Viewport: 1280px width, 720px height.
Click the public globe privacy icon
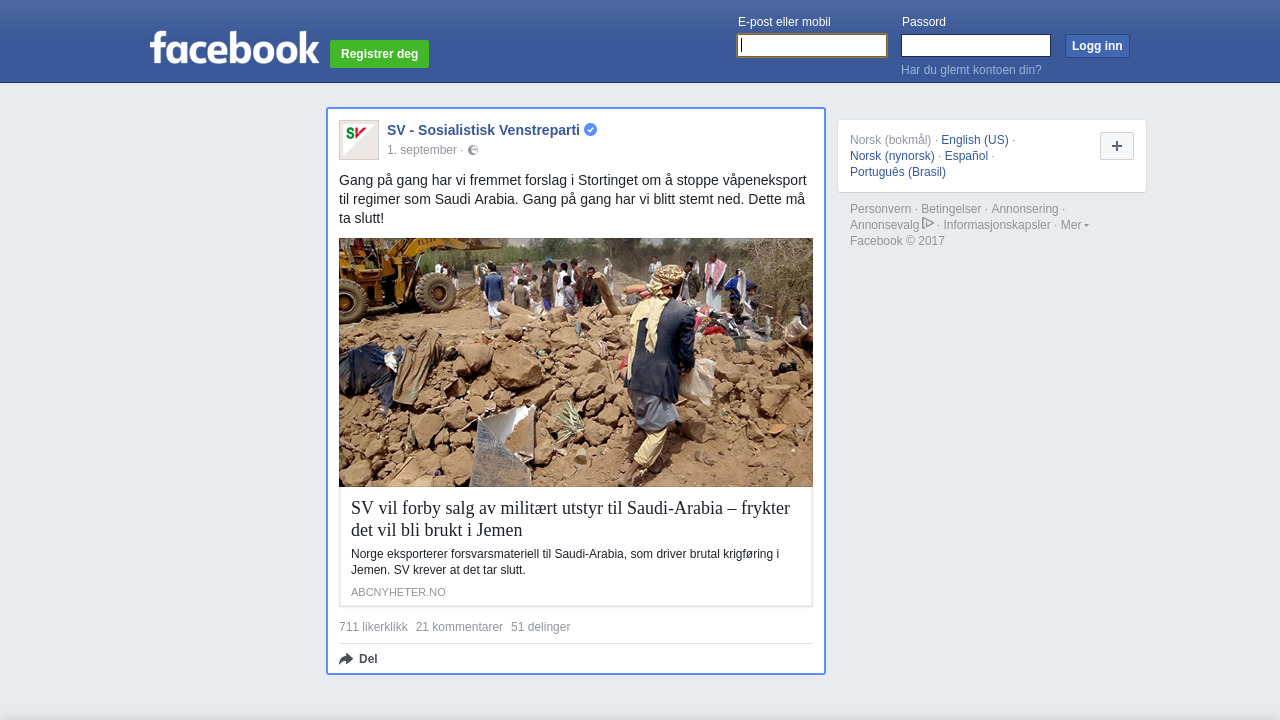point(473,150)
